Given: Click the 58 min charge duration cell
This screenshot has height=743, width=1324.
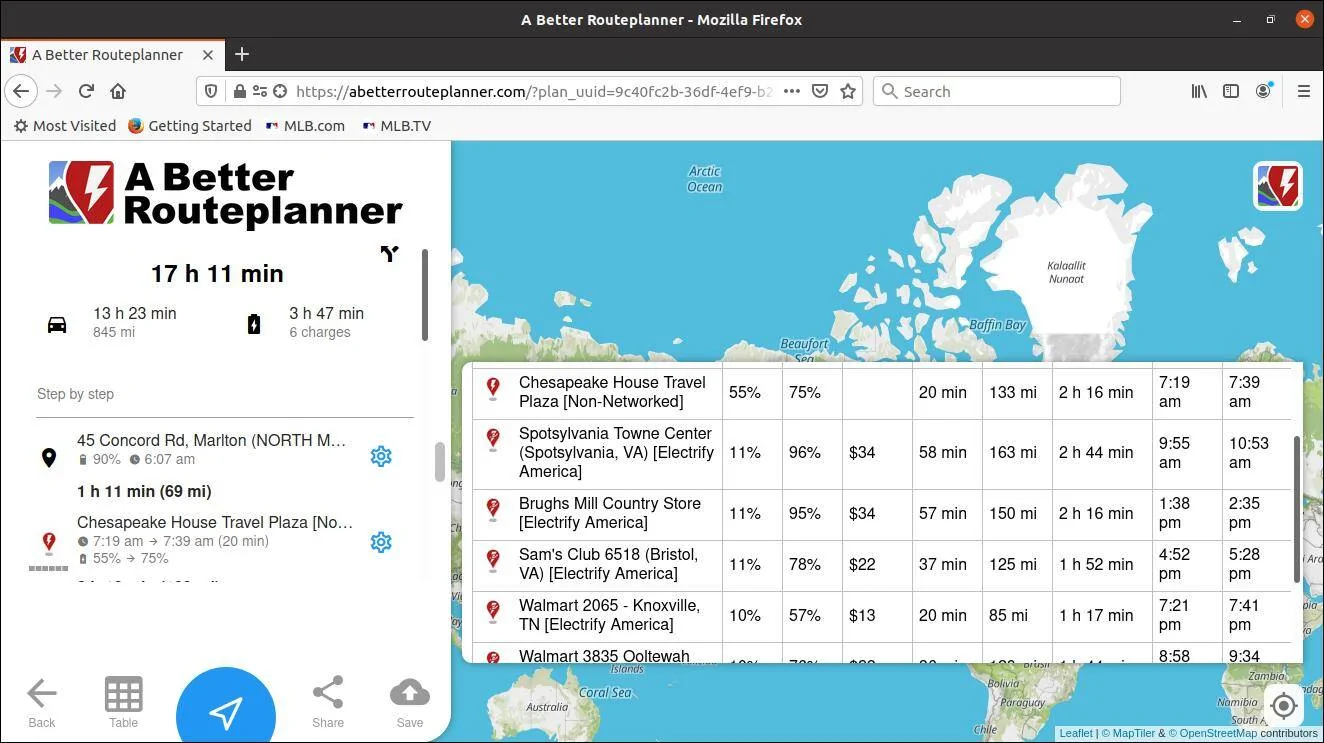Looking at the screenshot, I should 943,453.
